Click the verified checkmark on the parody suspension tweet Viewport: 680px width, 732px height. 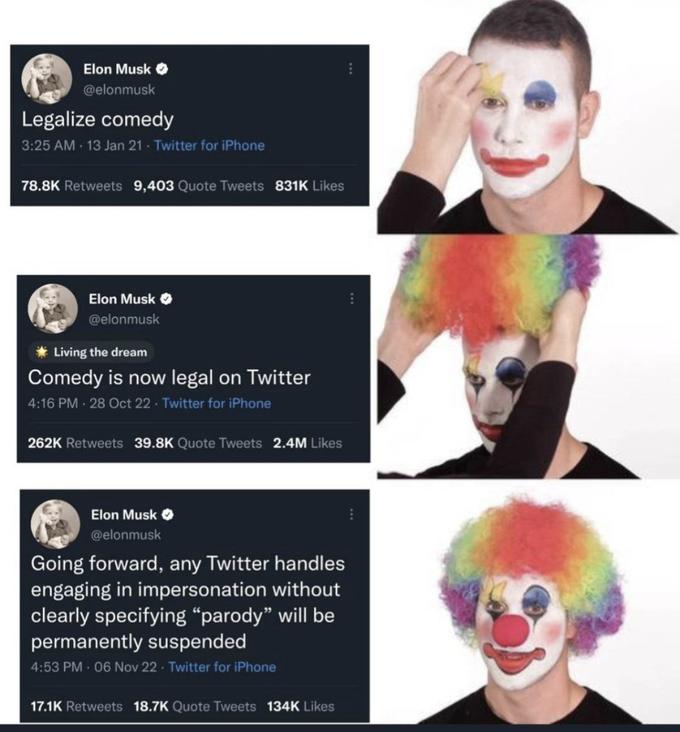pos(168,515)
